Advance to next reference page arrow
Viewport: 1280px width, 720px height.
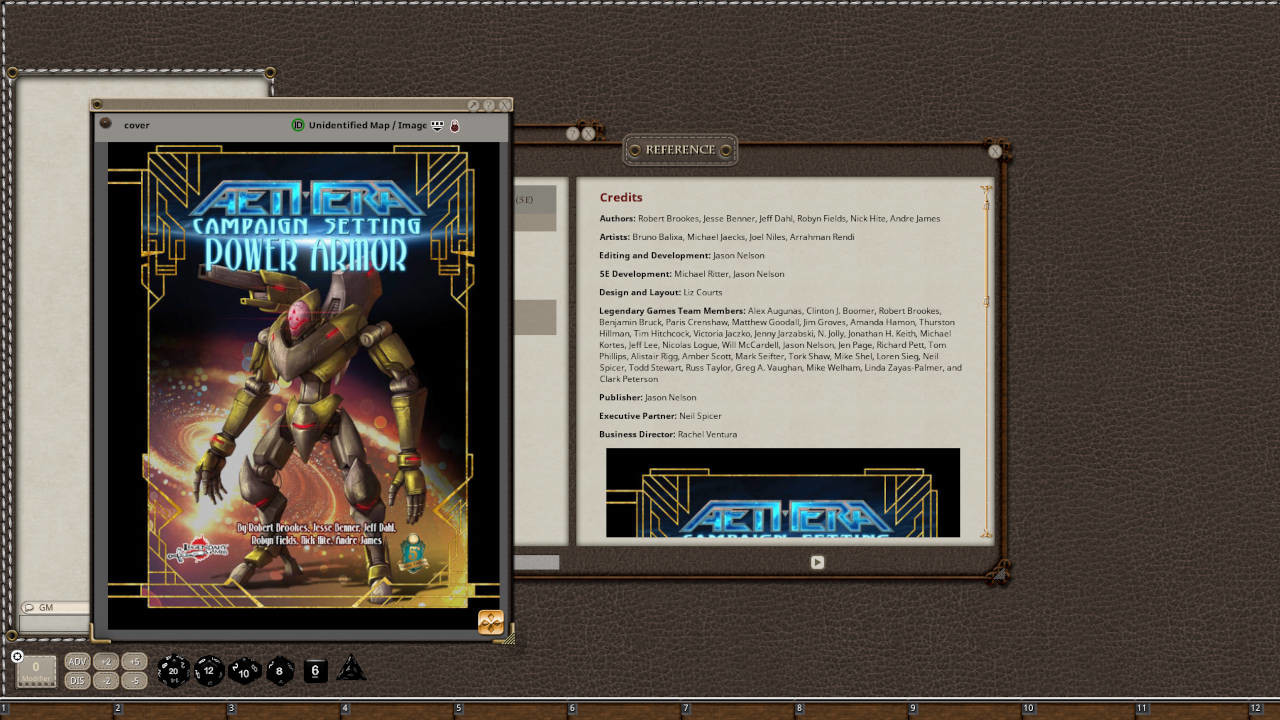[x=817, y=562]
